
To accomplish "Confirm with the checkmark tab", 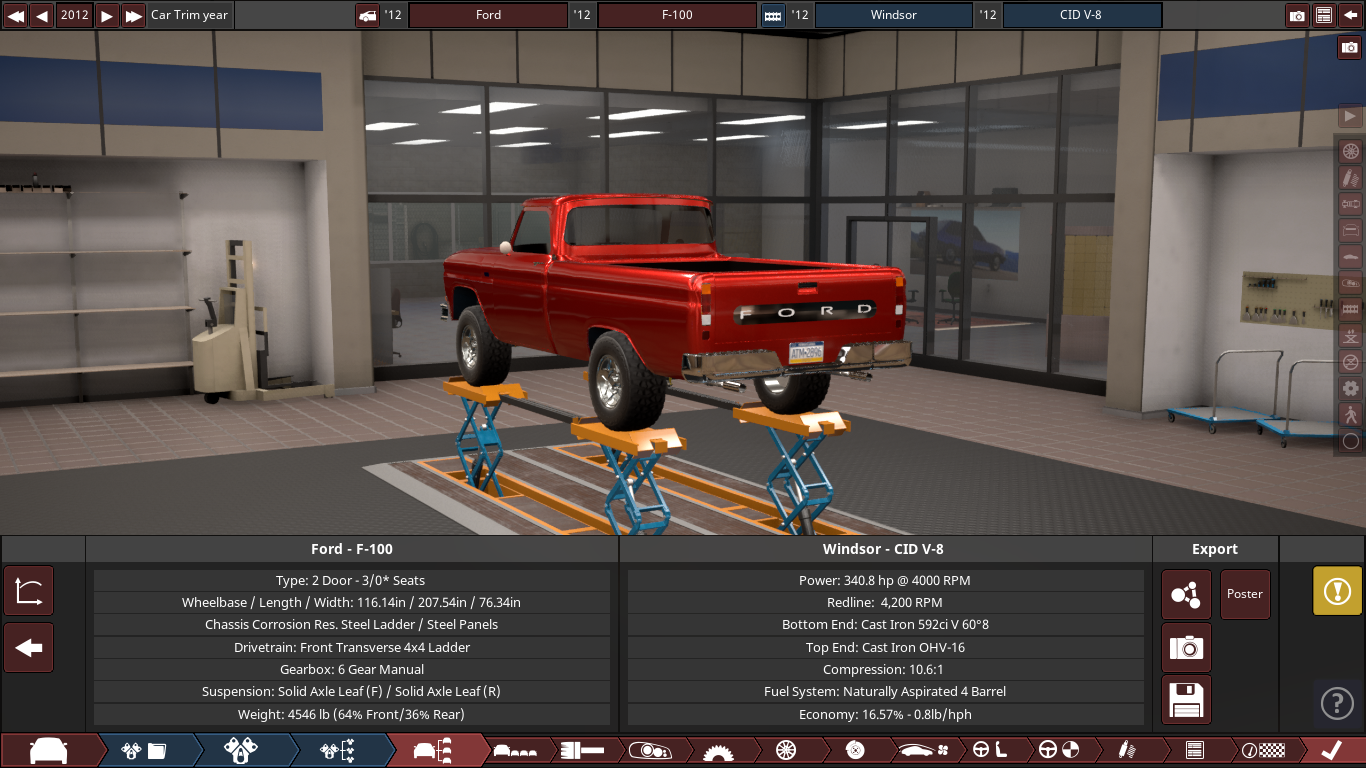I will 1331,751.
